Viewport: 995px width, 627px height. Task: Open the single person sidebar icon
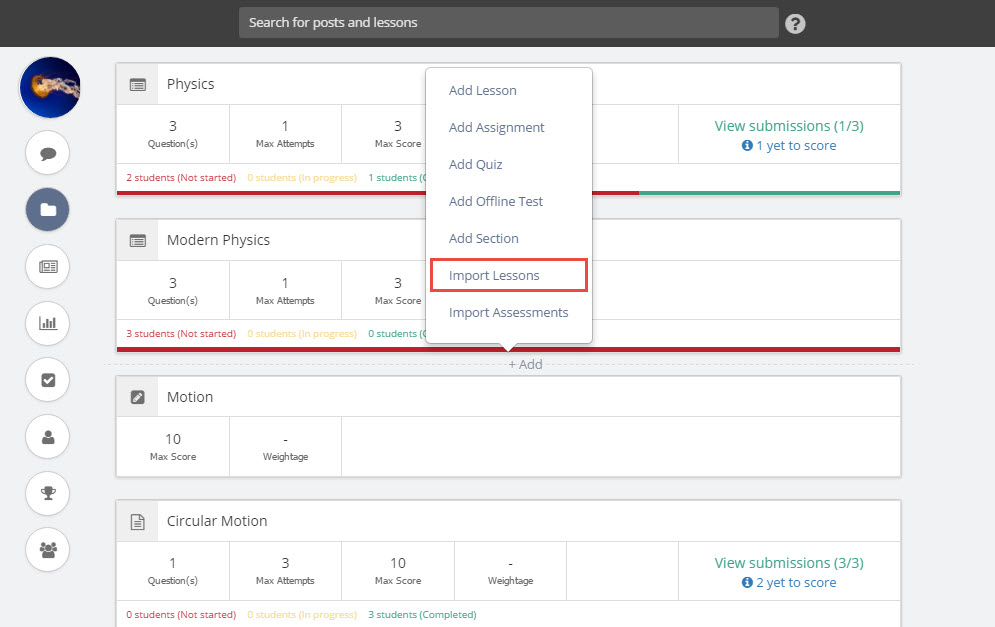[48, 437]
